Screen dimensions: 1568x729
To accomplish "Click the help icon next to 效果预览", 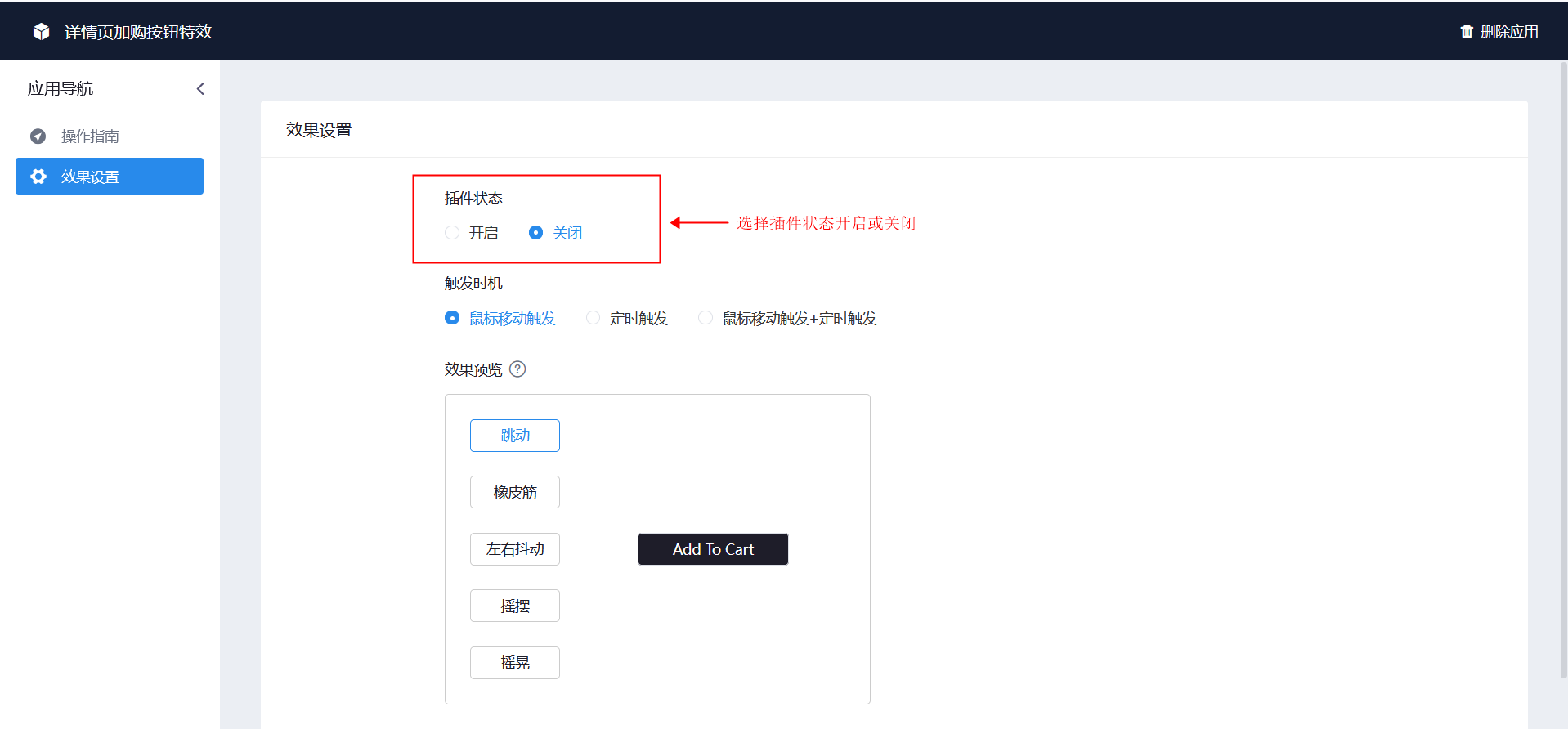I will click(517, 369).
